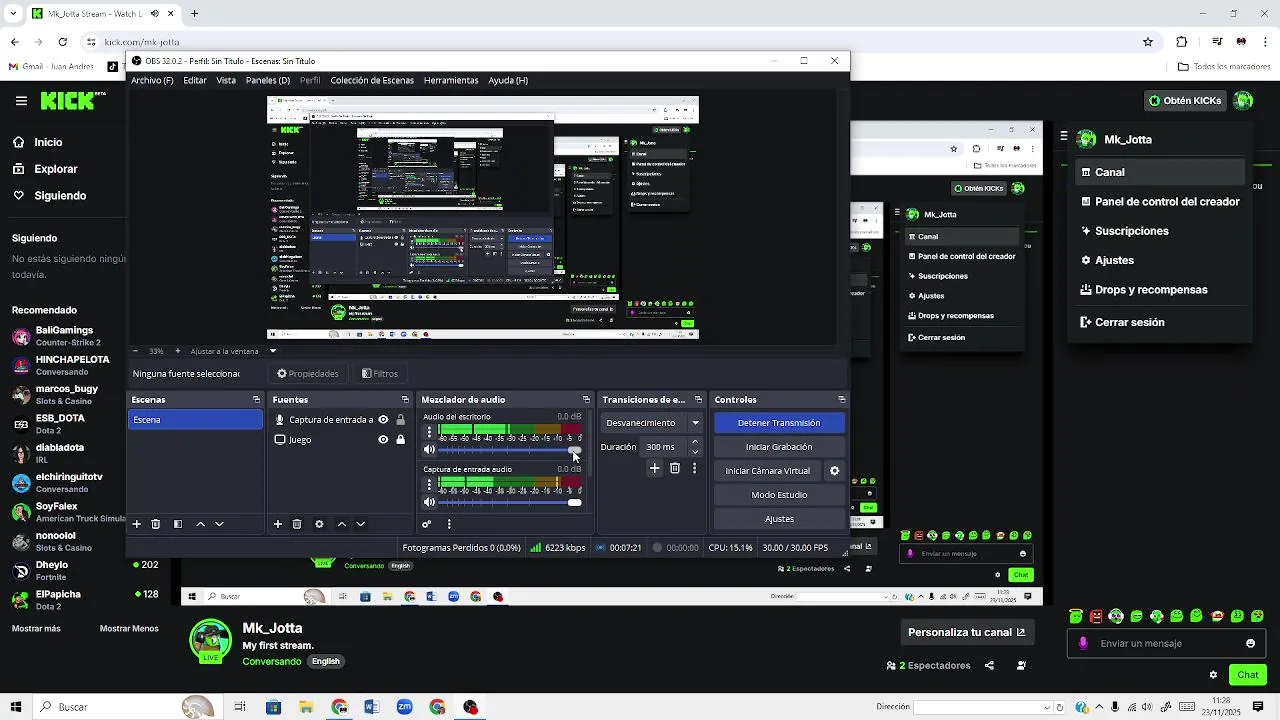
Task: Open Zoom from the Windows taskbar
Action: click(404, 707)
